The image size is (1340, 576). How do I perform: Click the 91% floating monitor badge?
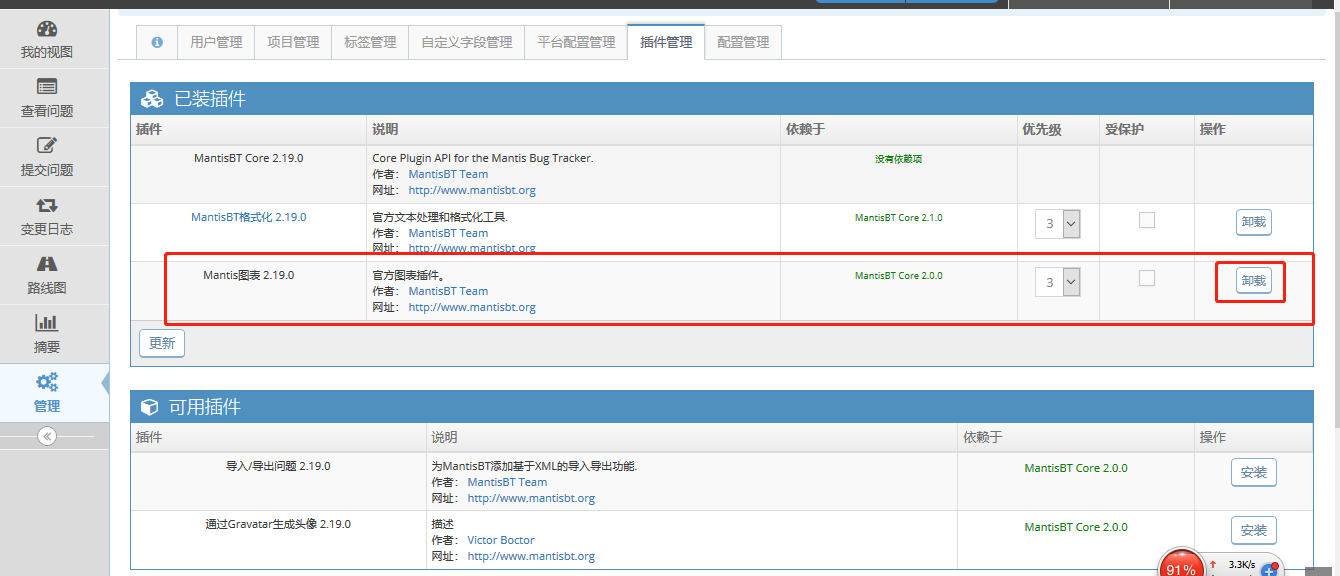(1180, 565)
